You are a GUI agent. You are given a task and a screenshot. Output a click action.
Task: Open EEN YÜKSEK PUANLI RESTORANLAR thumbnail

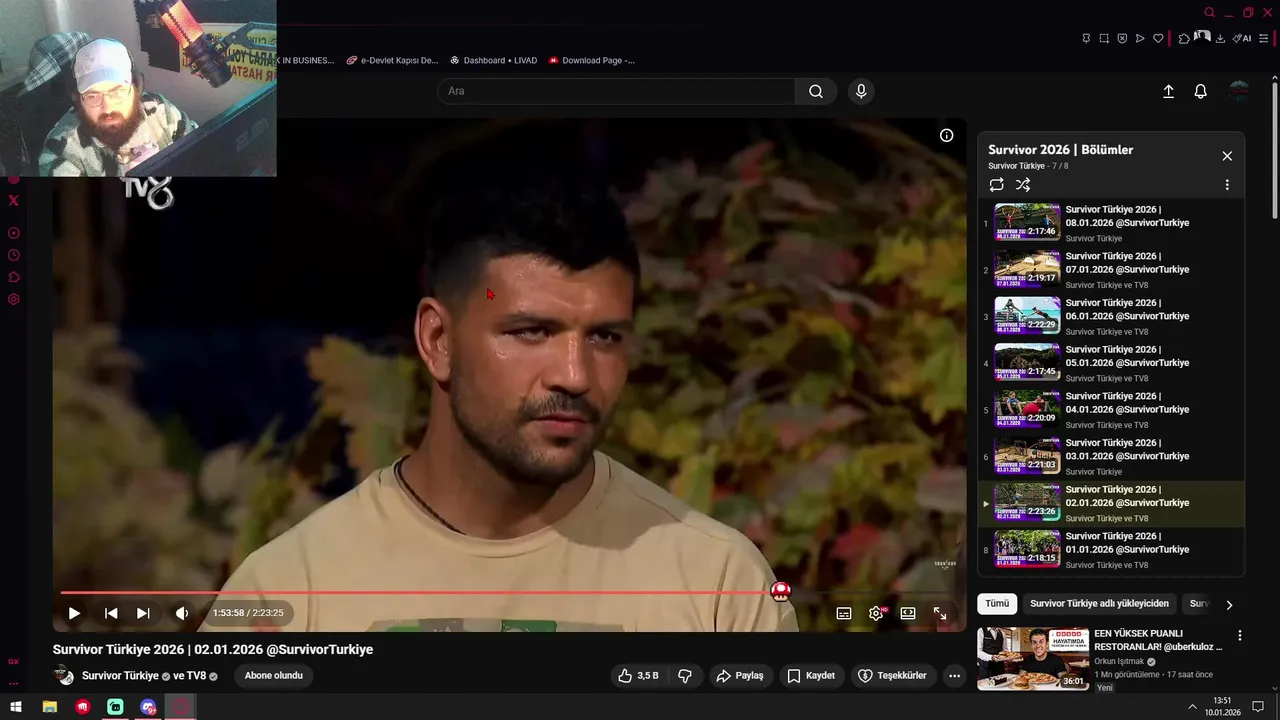point(1033,658)
